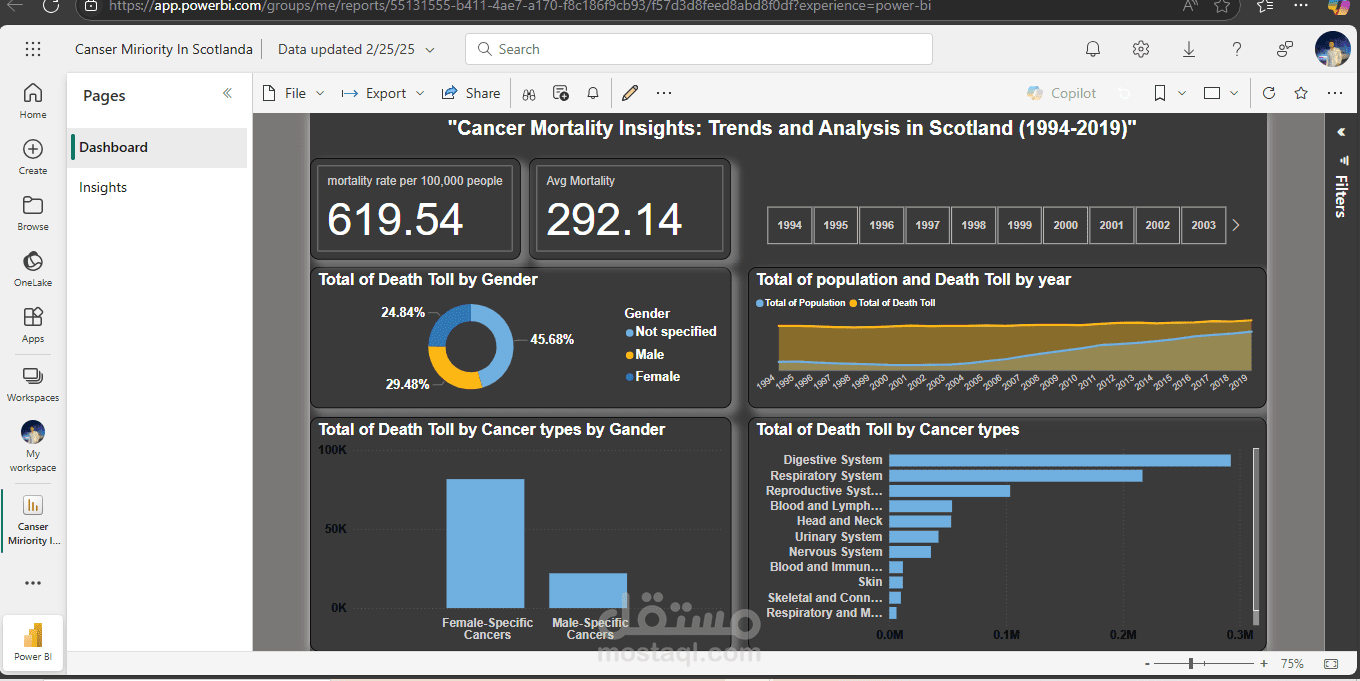Mark the report as favorite with the star
The width and height of the screenshot is (1360, 681).
pos(1301,92)
